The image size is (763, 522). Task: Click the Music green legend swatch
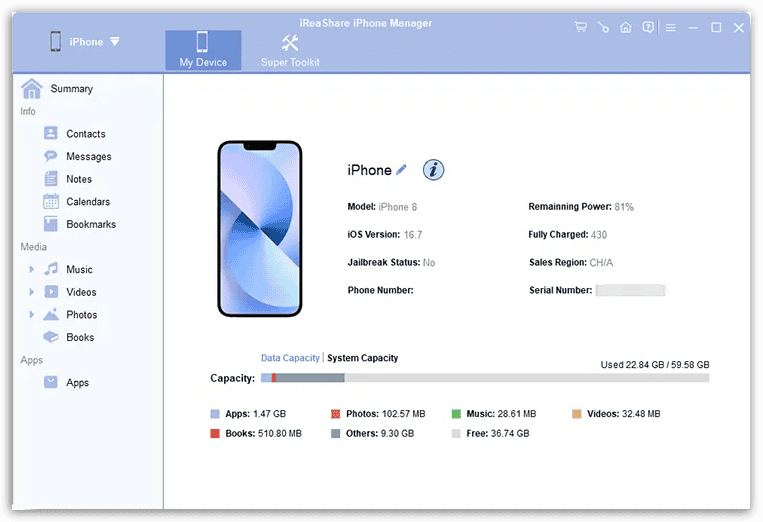pos(456,414)
